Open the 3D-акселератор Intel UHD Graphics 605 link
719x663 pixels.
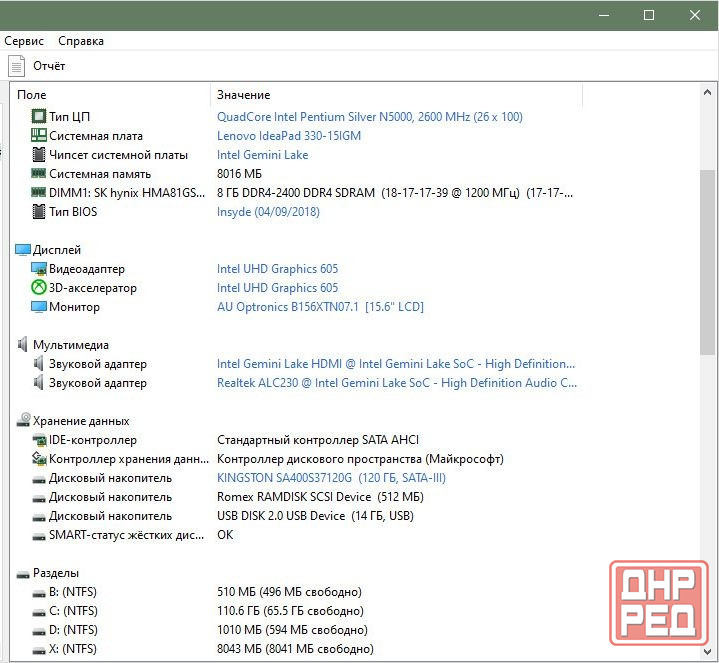pos(277,287)
